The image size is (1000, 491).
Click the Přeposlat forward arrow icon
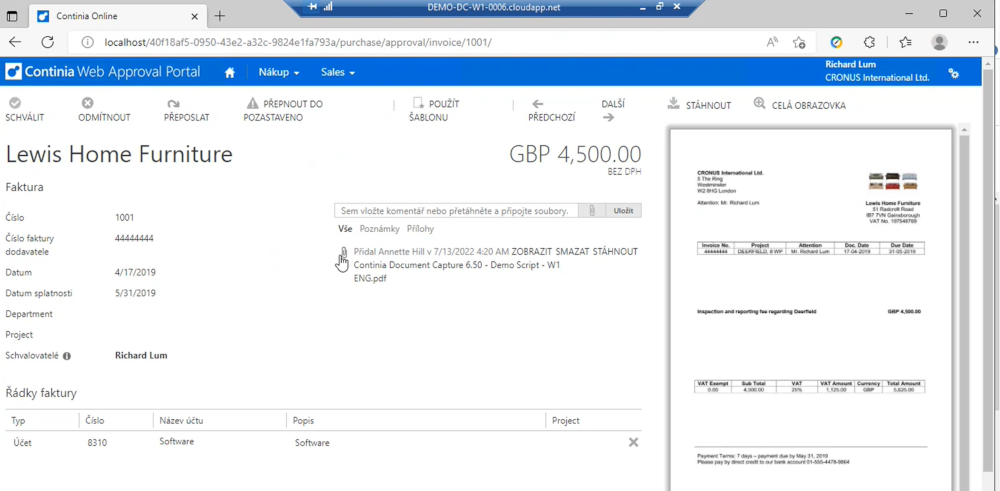[x=173, y=103]
